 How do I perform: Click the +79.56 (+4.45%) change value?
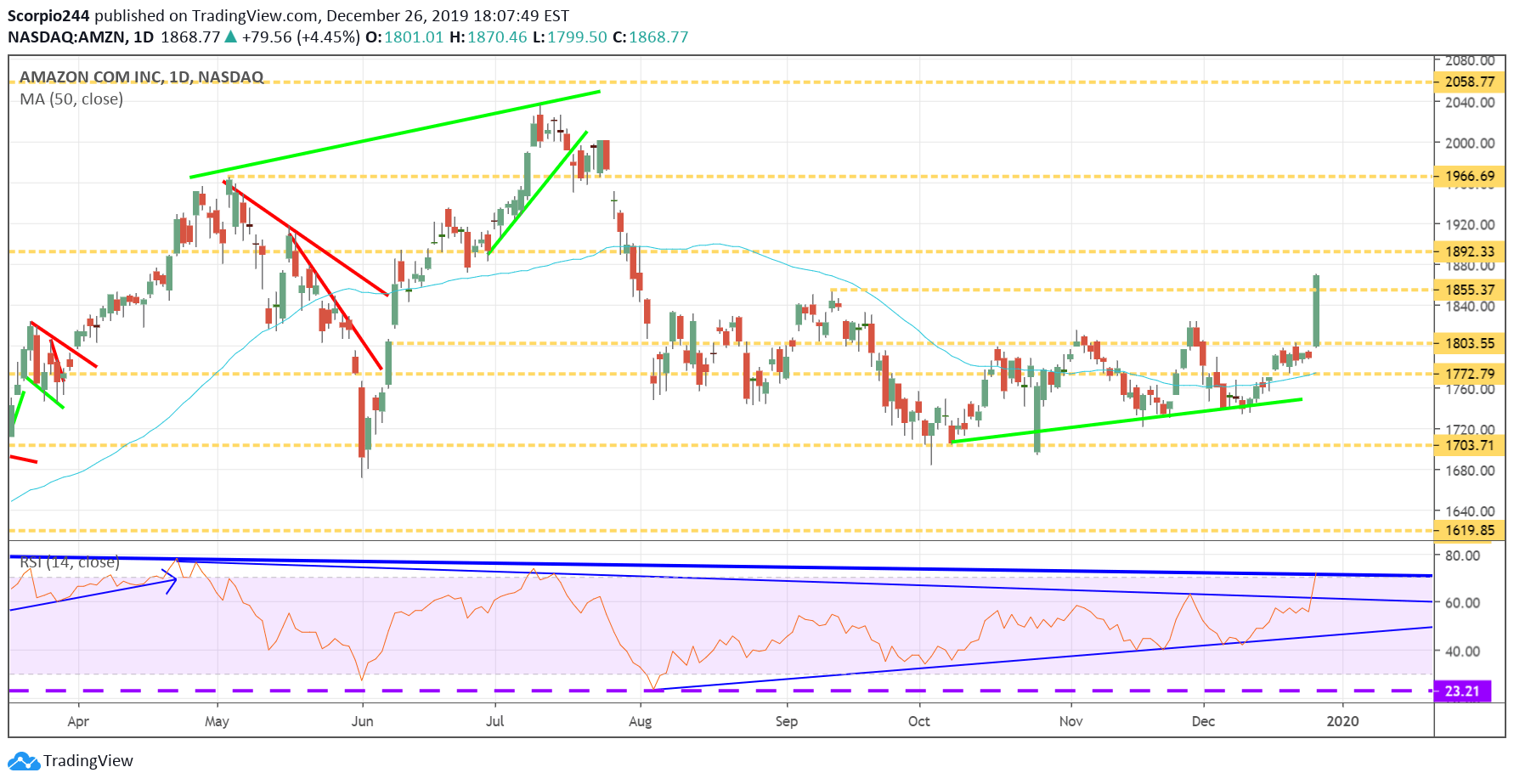coord(301,37)
